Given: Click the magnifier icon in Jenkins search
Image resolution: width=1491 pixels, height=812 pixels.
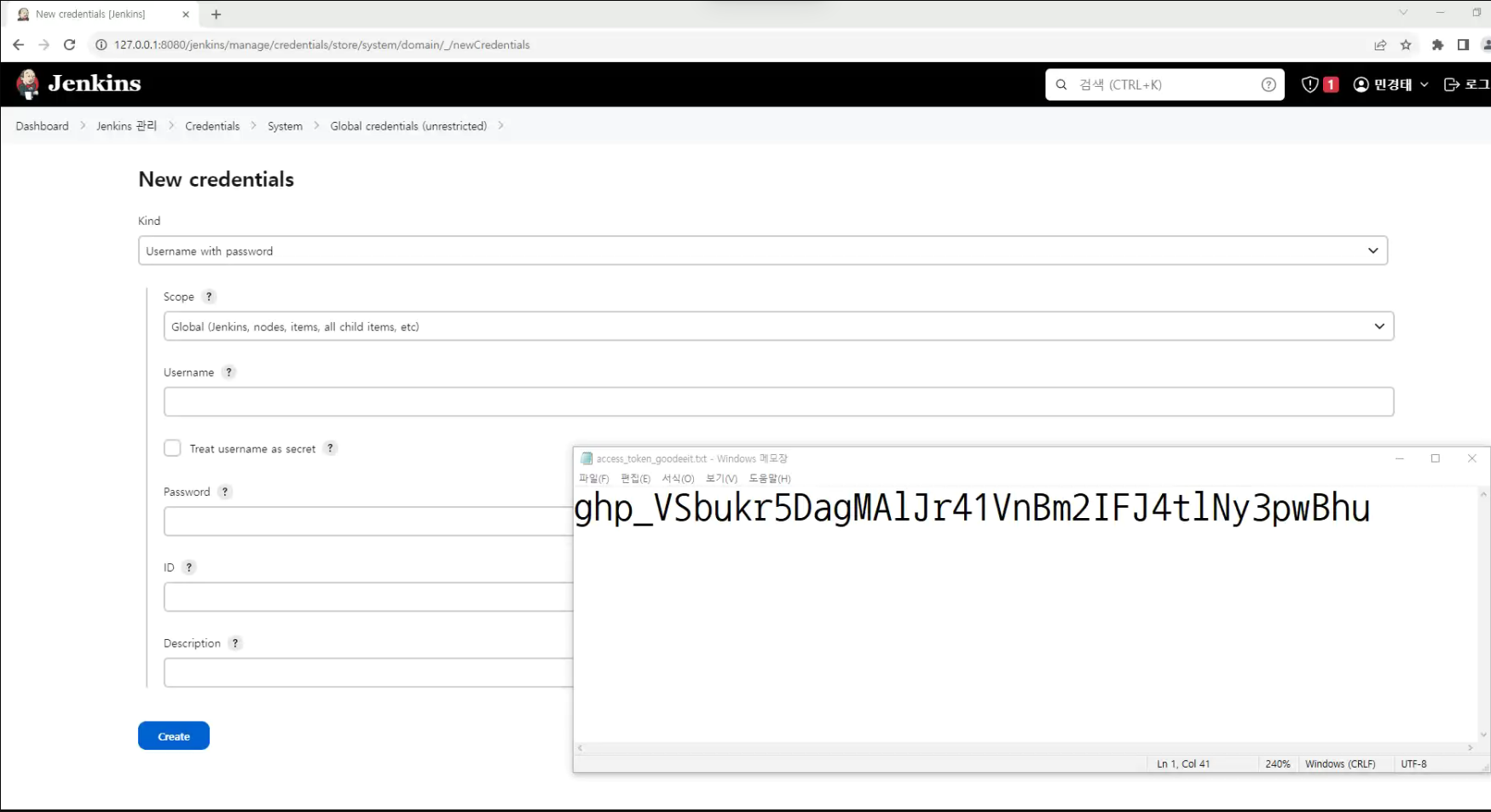Looking at the screenshot, I should pos(1061,84).
